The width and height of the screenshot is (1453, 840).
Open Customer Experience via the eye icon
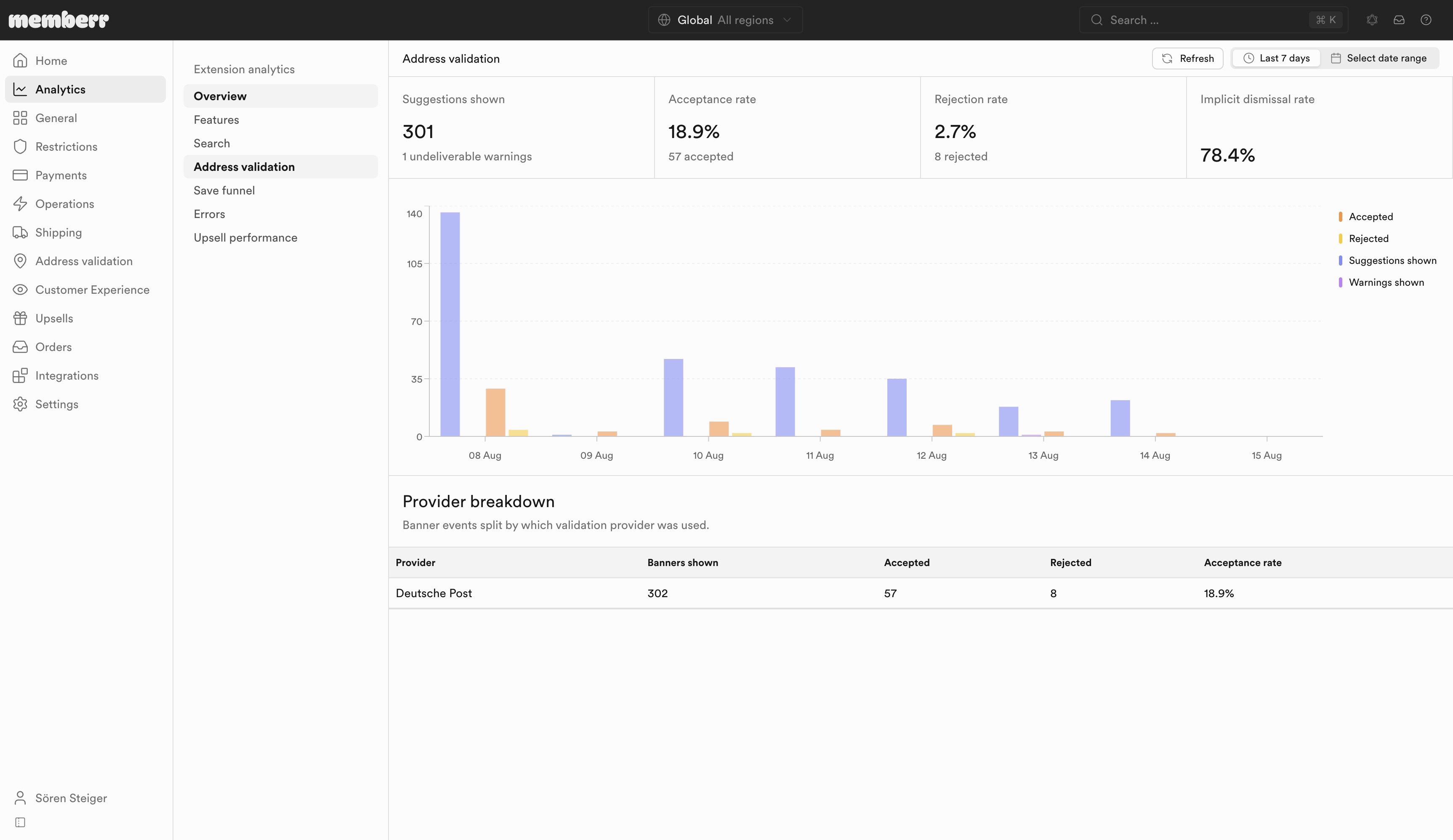pos(20,290)
